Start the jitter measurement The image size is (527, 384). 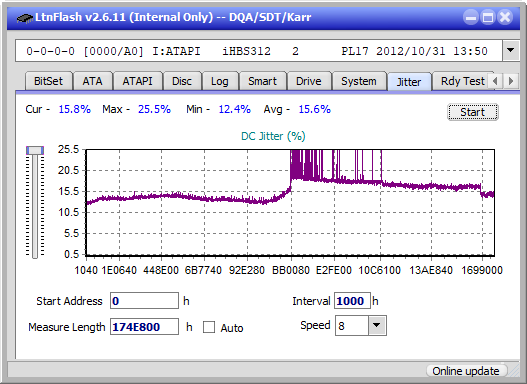[473, 112]
